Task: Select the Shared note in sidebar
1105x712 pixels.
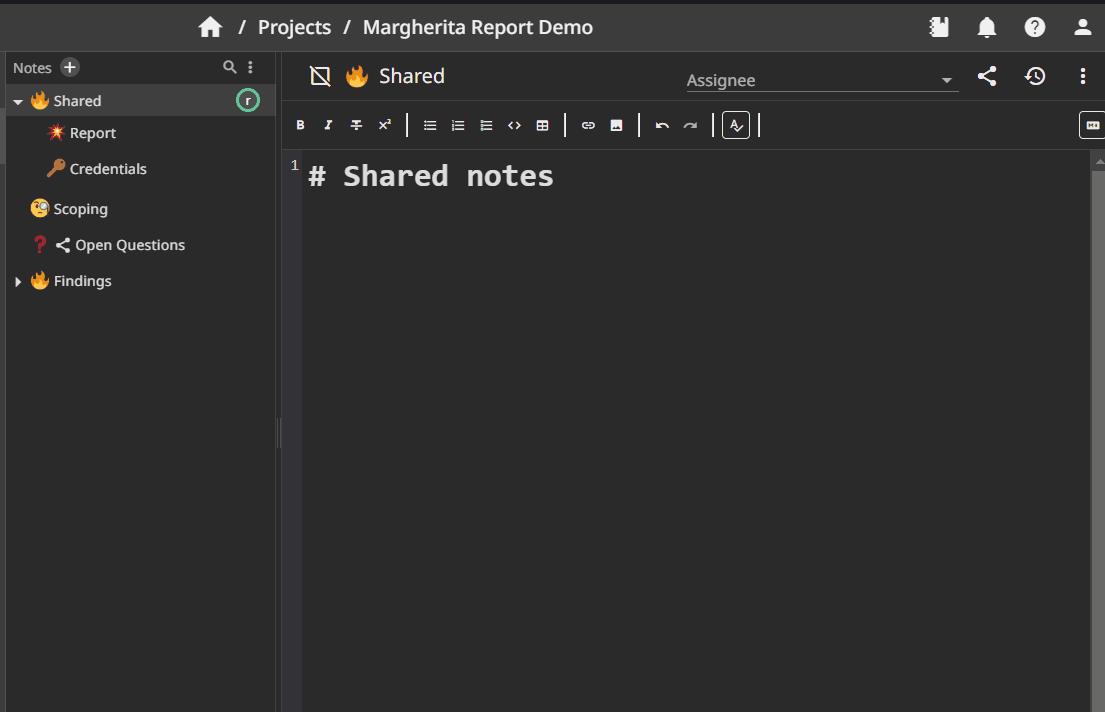Action: tap(140, 101)
